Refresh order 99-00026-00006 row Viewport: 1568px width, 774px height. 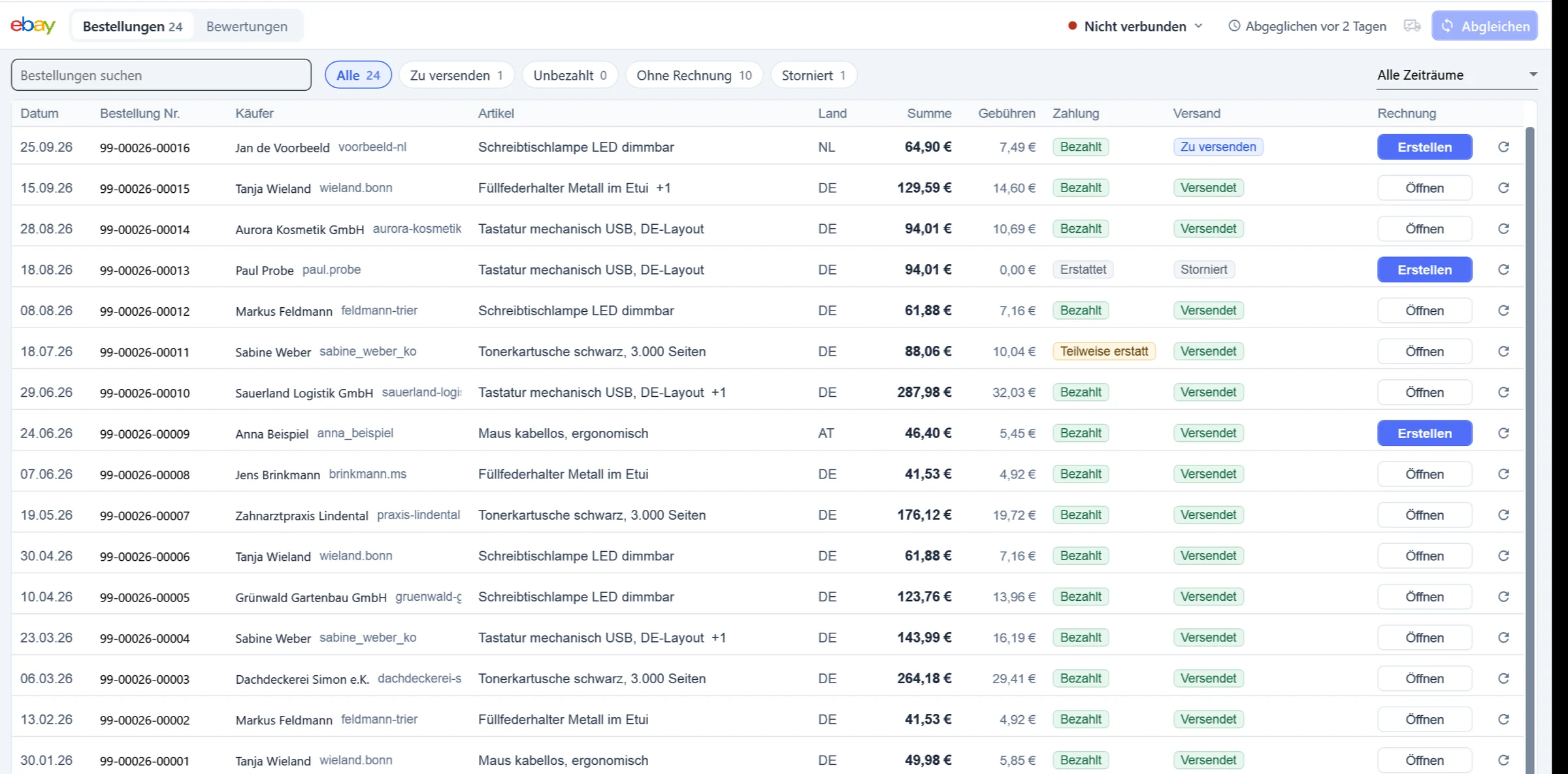click(x=1503, y=556)
